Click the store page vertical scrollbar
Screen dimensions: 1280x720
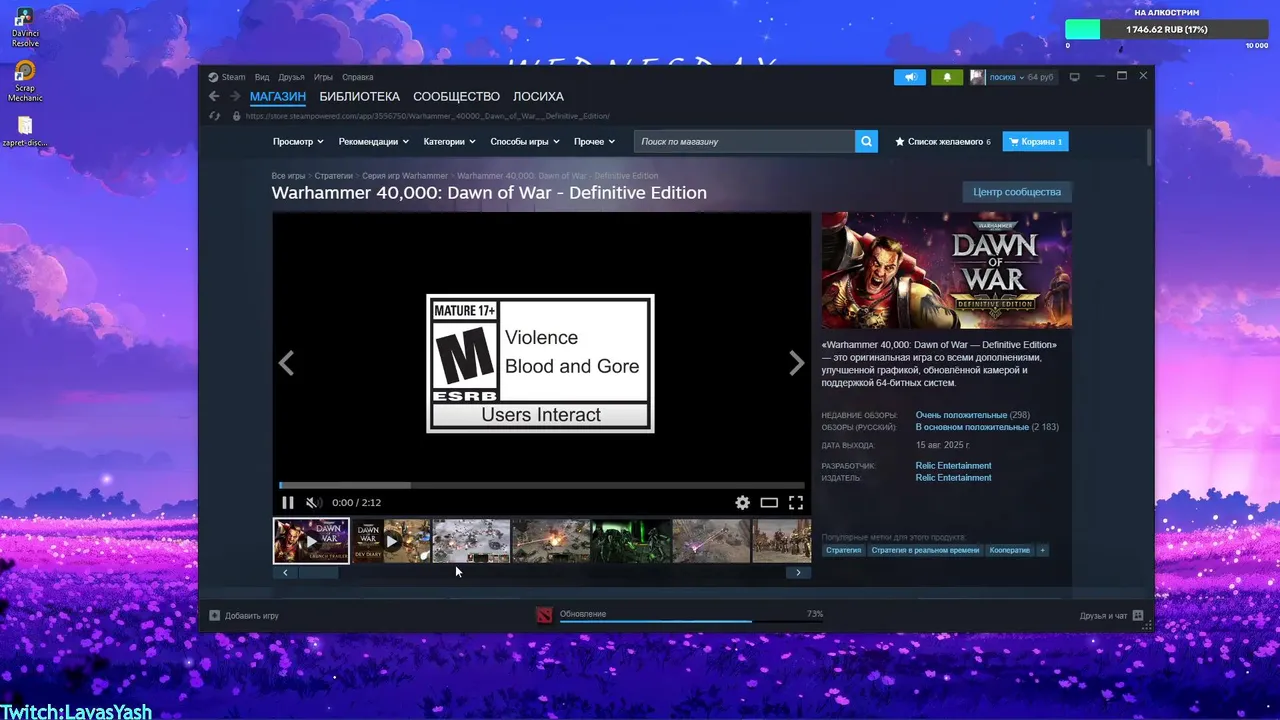(x=1149, y=147)
